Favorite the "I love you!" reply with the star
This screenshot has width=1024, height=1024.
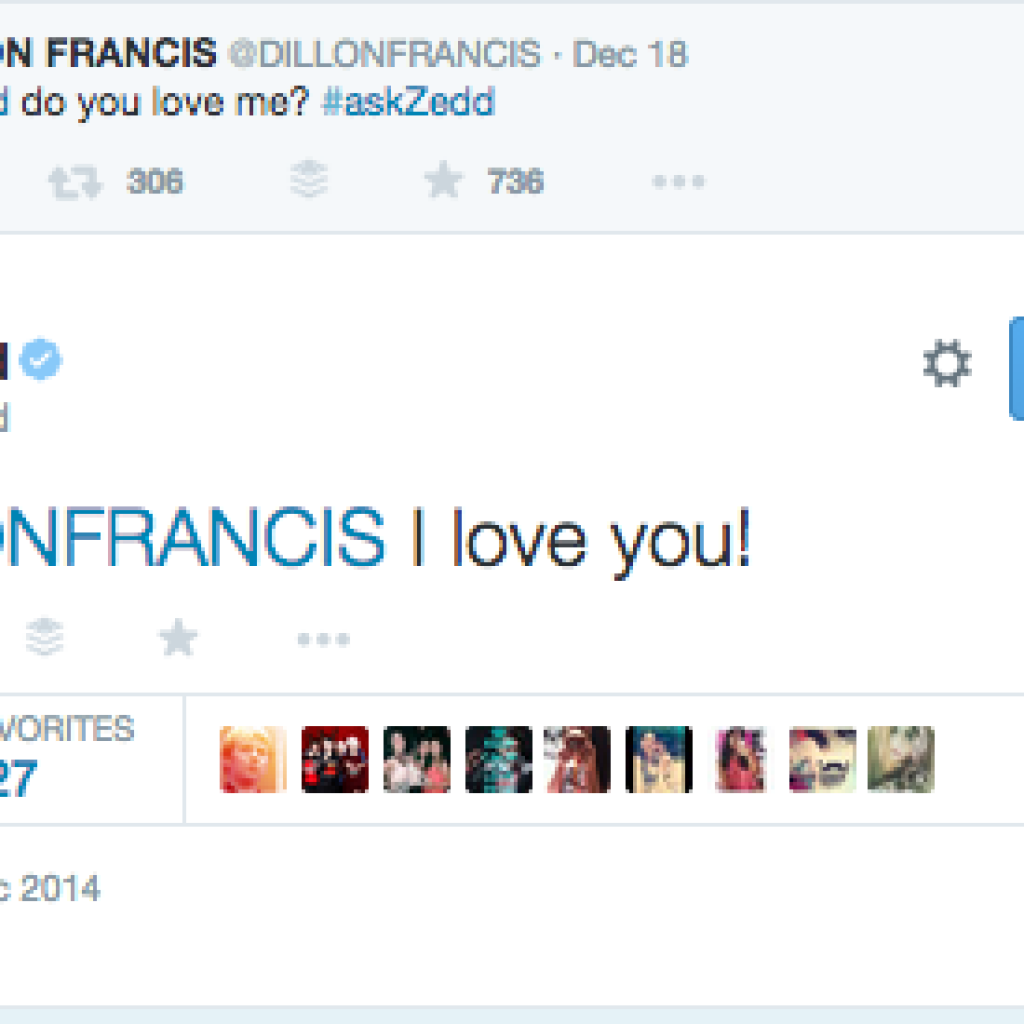[x=178, y=638]
